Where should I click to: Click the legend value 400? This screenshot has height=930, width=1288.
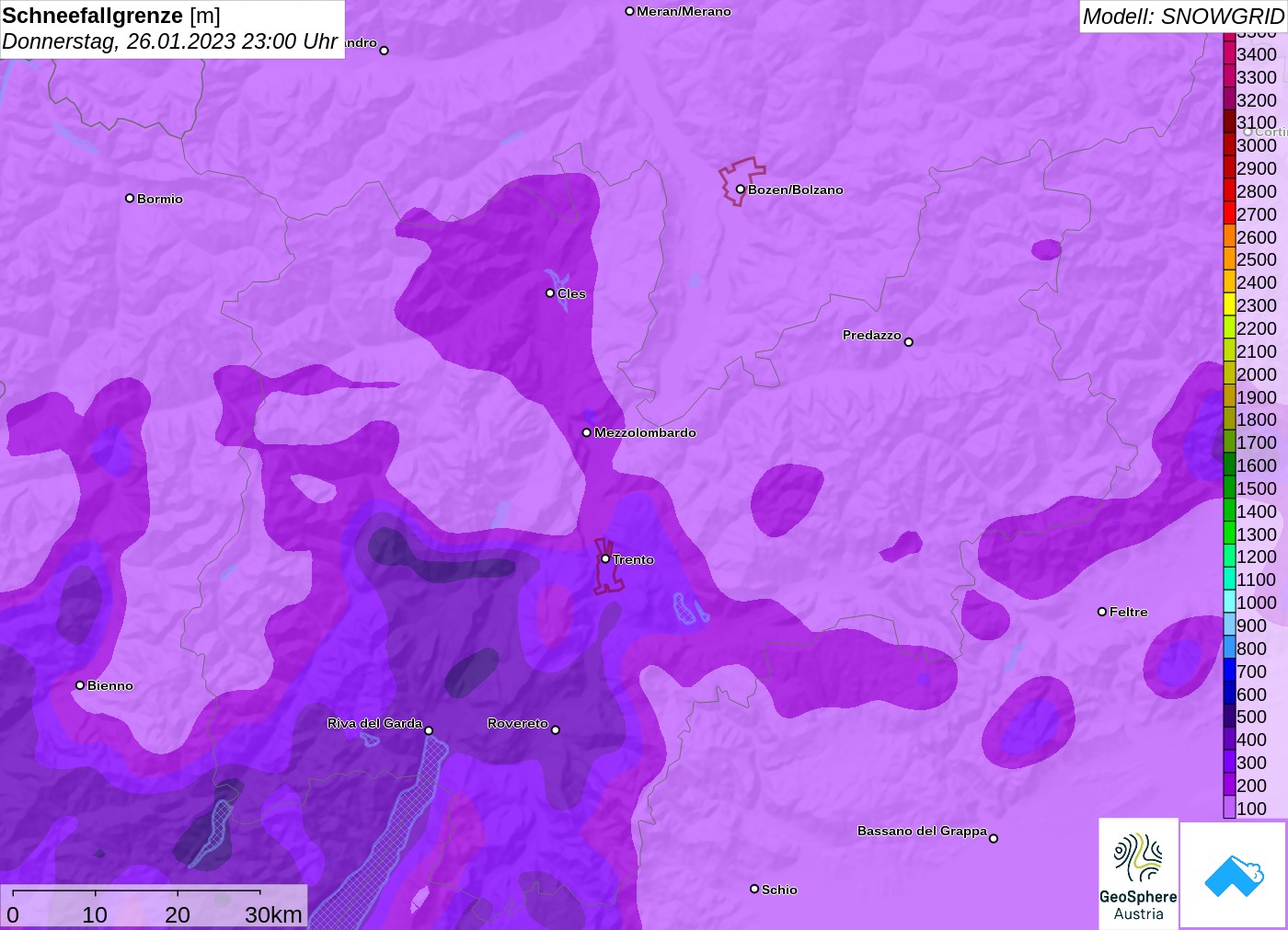(1251, 740)
